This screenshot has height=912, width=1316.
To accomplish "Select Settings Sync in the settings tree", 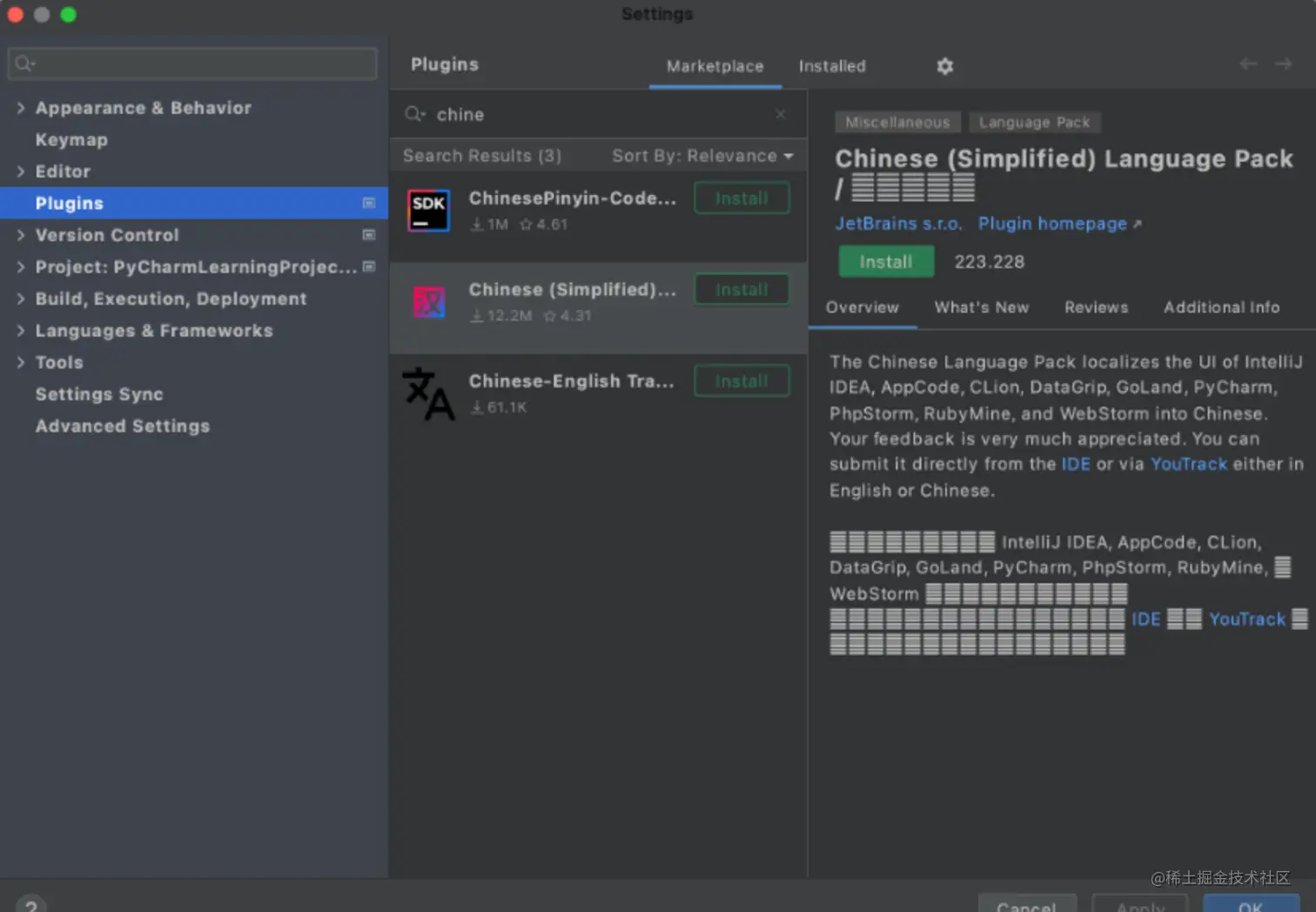I will 99,394.
